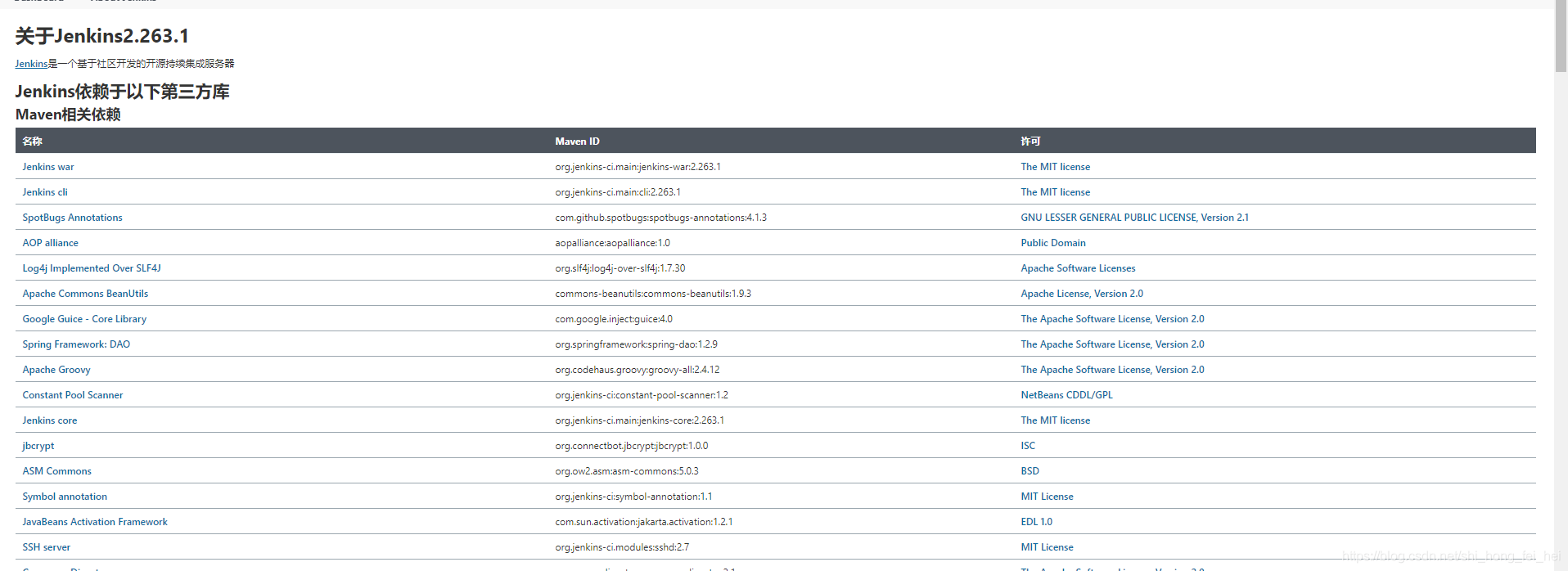Click the 关于Jenkins2.263.1 page heading
Viewport: 1568px width, 571px height.
coord(102,36)
